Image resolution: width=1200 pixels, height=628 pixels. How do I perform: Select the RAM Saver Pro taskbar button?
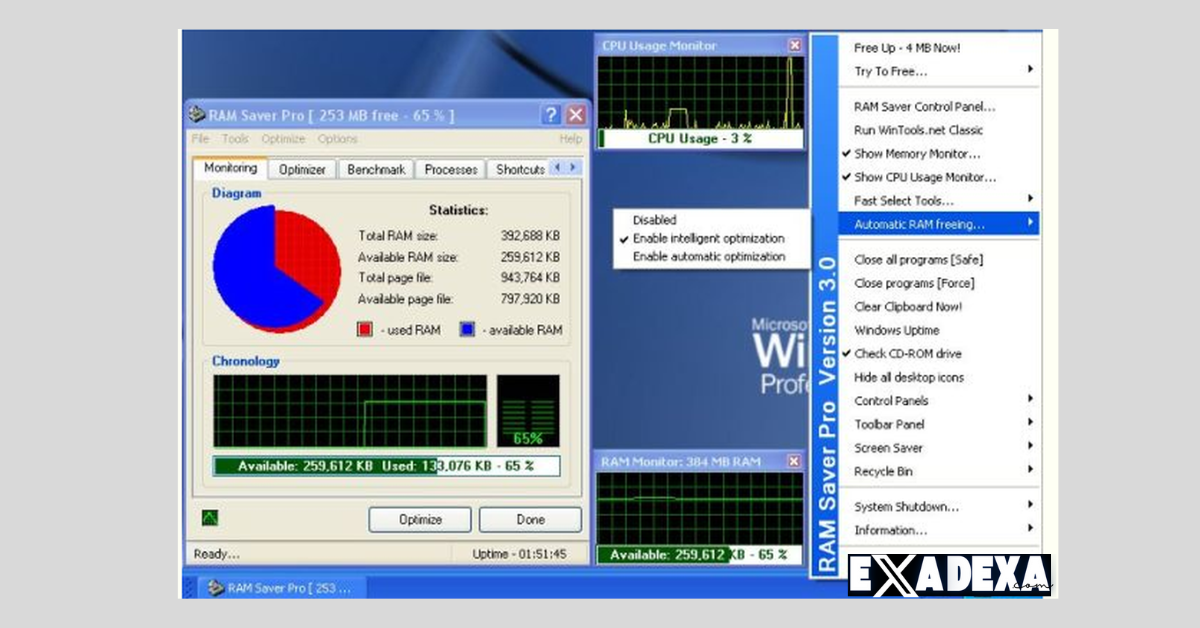click(280, 588)
